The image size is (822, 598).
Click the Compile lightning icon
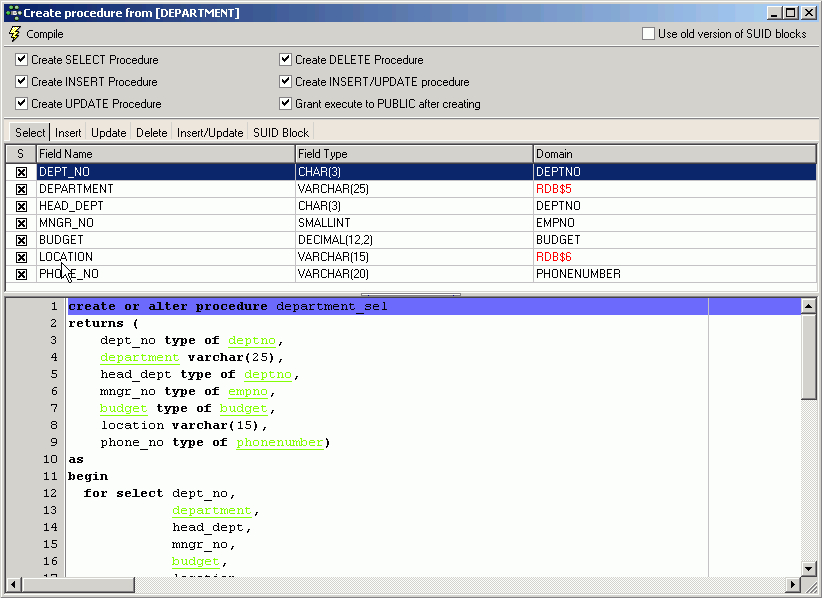click(15, 34)
